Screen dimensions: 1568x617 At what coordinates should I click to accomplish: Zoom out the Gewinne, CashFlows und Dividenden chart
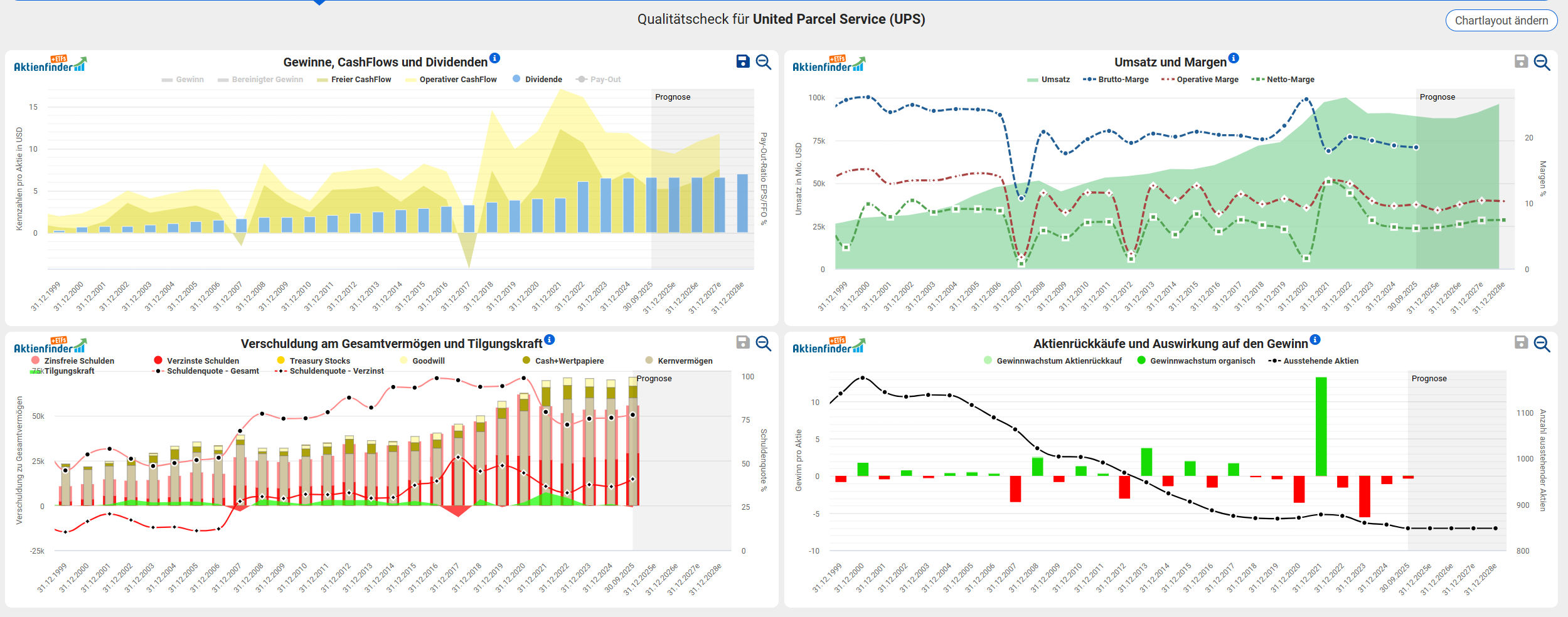(x=764, y=62)
